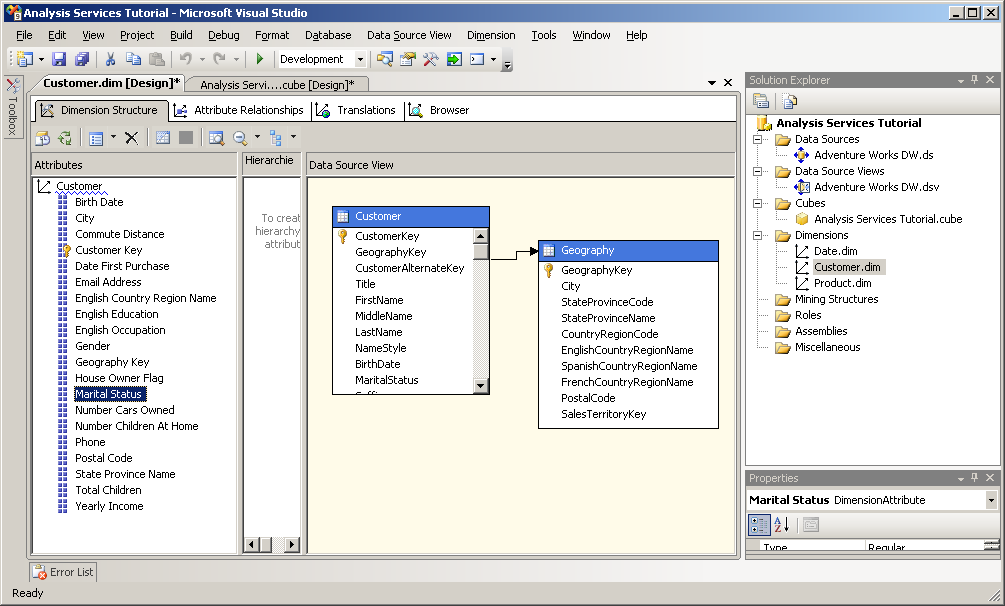Image resolution: width=1005 pixels, height=606 pixels.
Task: Click Alphabetical sort icon in Properties panel
Action: point(781,525)
